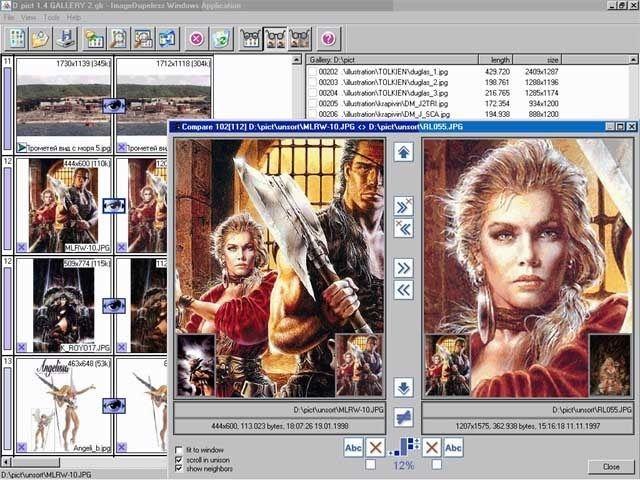Enable the fit to window checkbox
The width and height of the screenshot is (640, 480).
pos(179,449)
